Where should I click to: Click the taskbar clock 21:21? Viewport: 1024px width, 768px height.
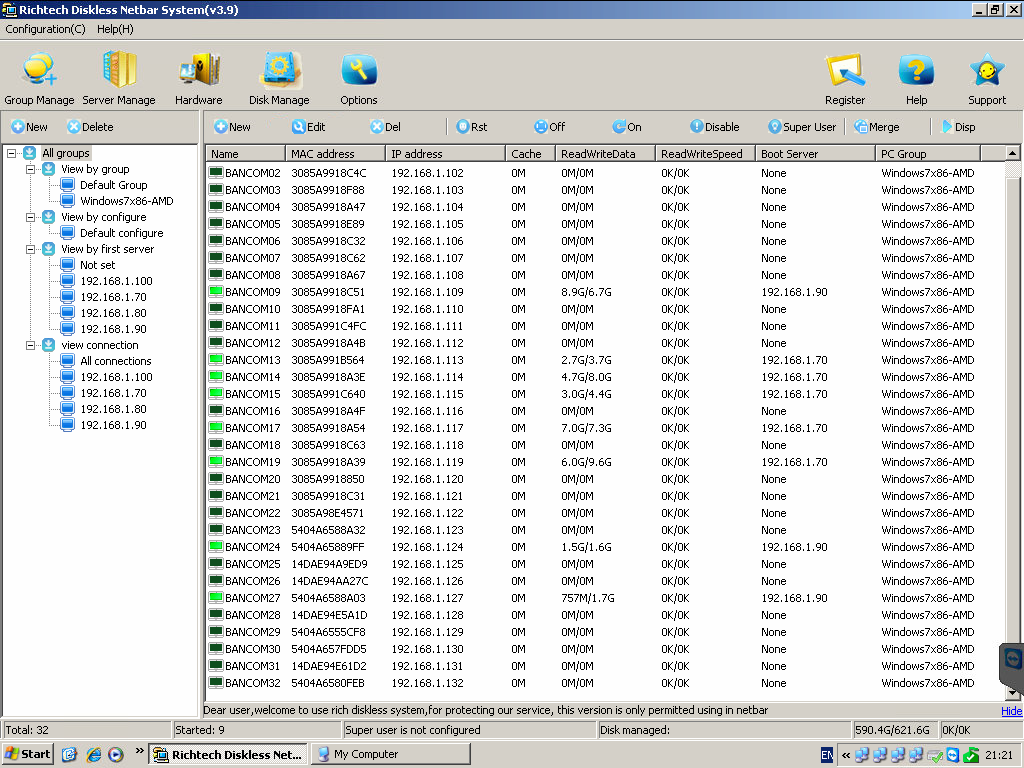999,755
